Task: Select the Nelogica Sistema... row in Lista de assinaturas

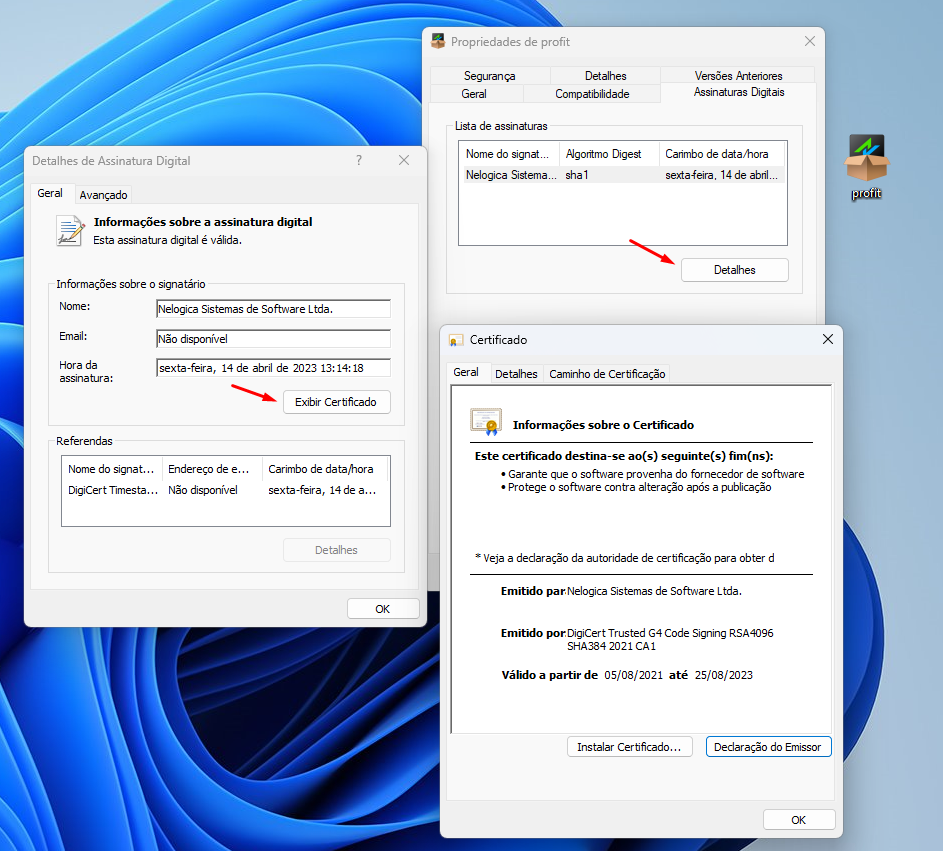Action: 622,175
